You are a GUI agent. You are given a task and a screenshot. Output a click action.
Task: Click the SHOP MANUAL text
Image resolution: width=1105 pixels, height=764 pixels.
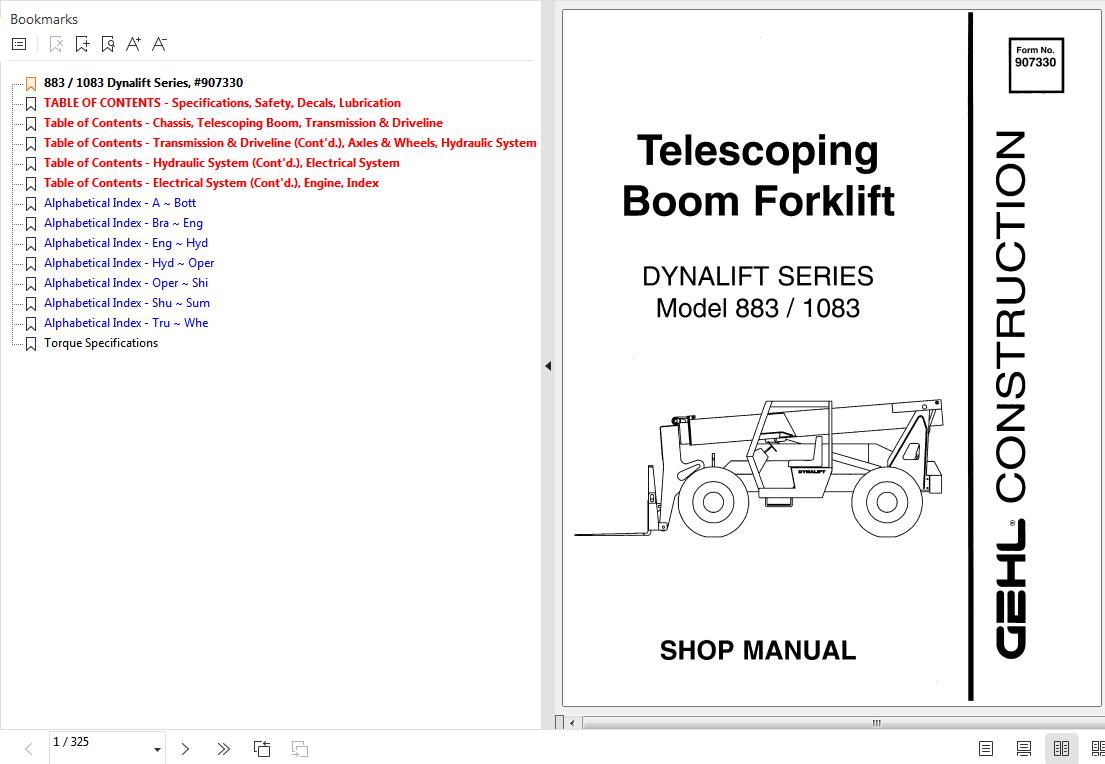click(x=758, y=650)
